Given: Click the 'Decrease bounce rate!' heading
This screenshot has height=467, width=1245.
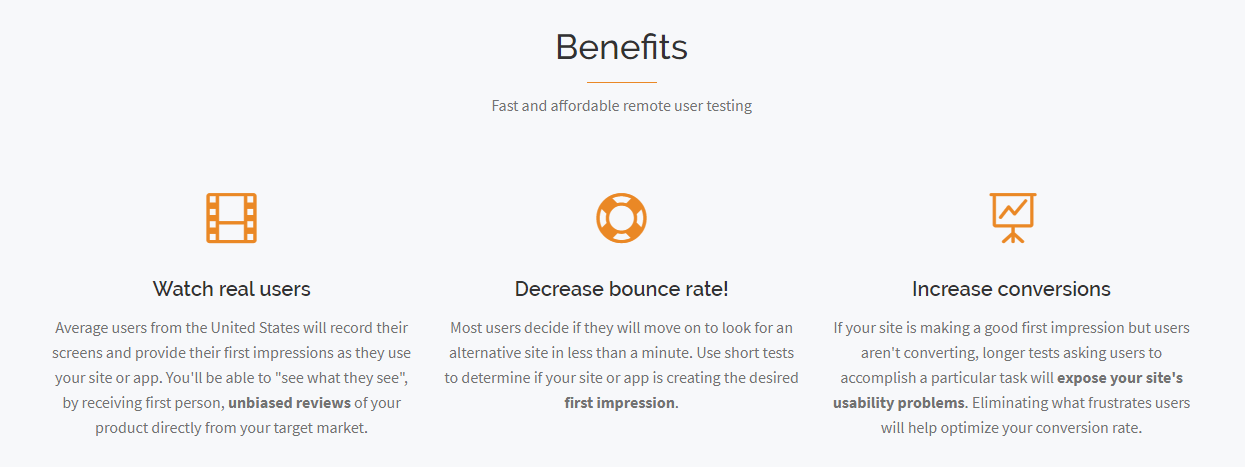Looking at the screenshot, I should pos(621,289).
